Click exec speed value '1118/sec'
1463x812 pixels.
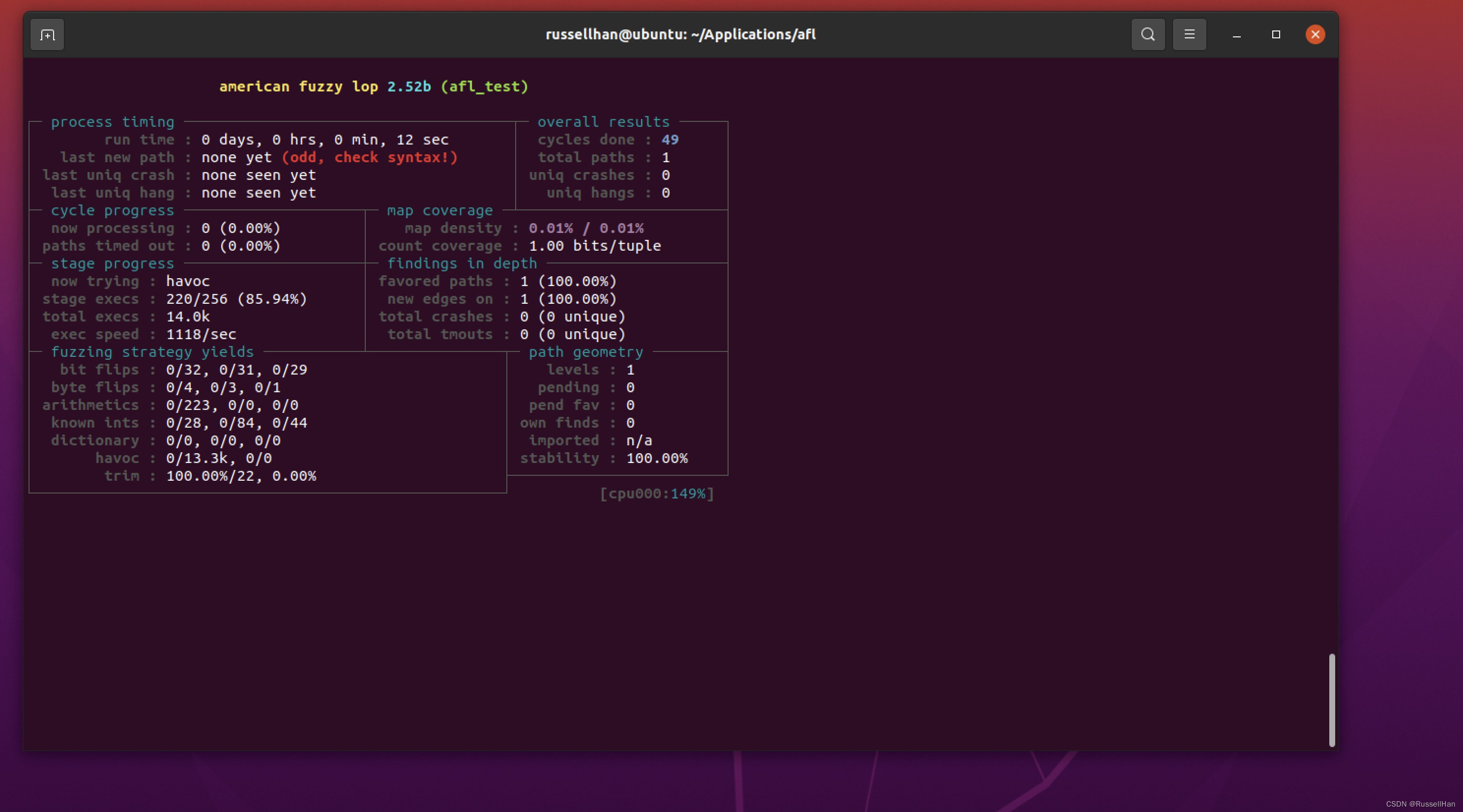pyautogui.click(x=201, y=334)
